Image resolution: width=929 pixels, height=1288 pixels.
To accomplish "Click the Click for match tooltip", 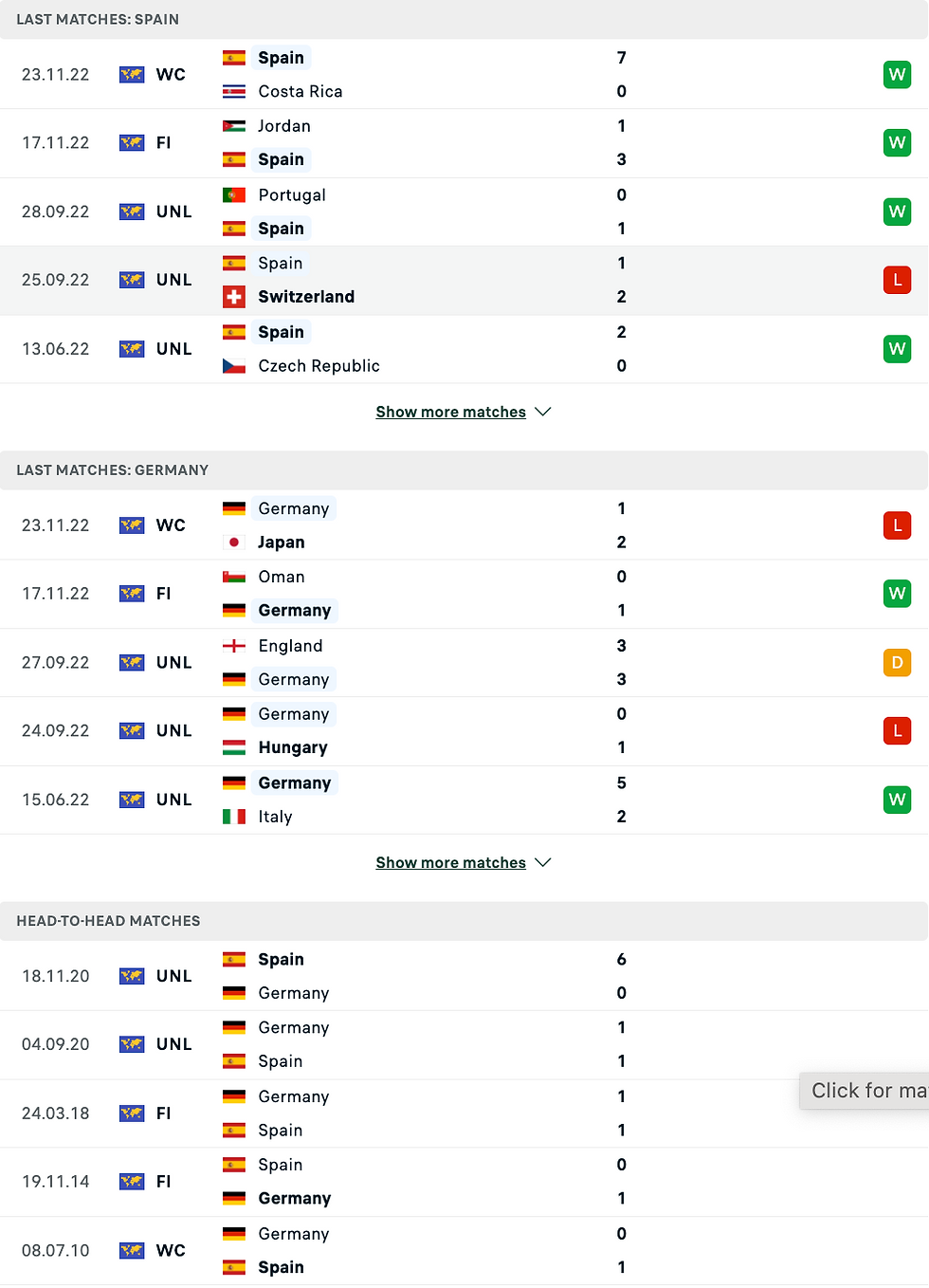I will (x=865, y=1091).
